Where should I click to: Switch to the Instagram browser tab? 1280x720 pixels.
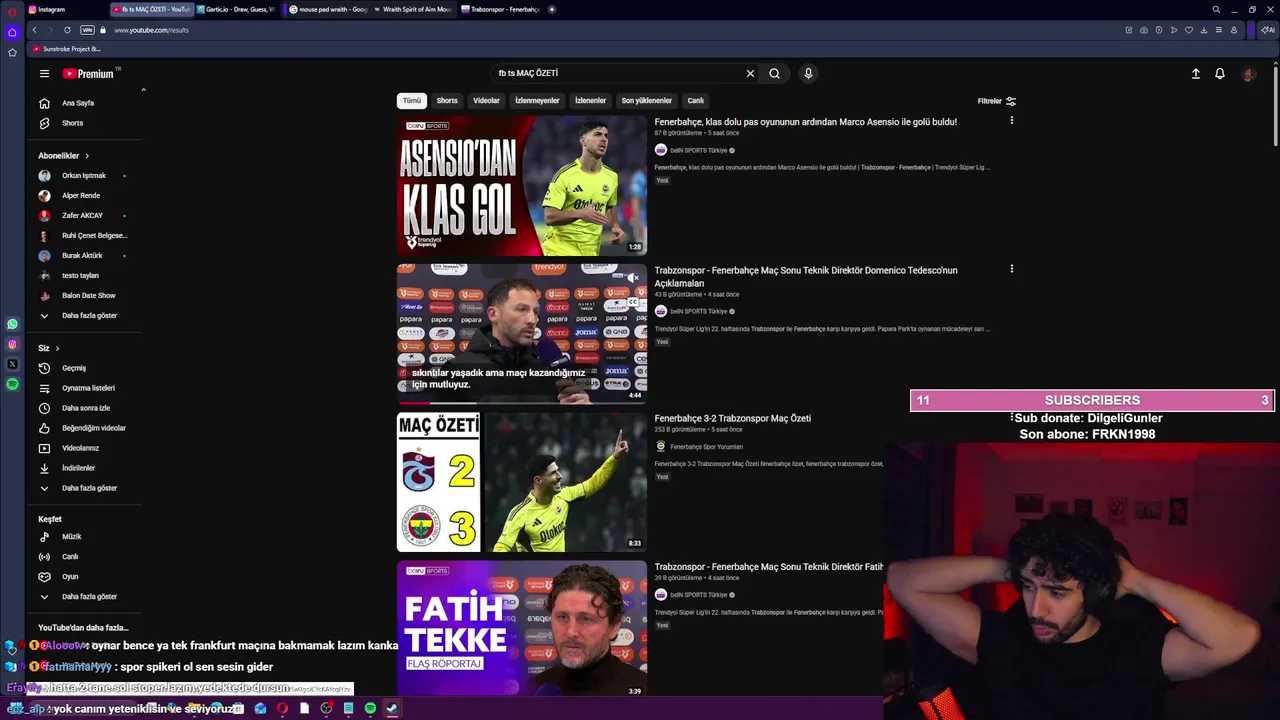point(65,9)
